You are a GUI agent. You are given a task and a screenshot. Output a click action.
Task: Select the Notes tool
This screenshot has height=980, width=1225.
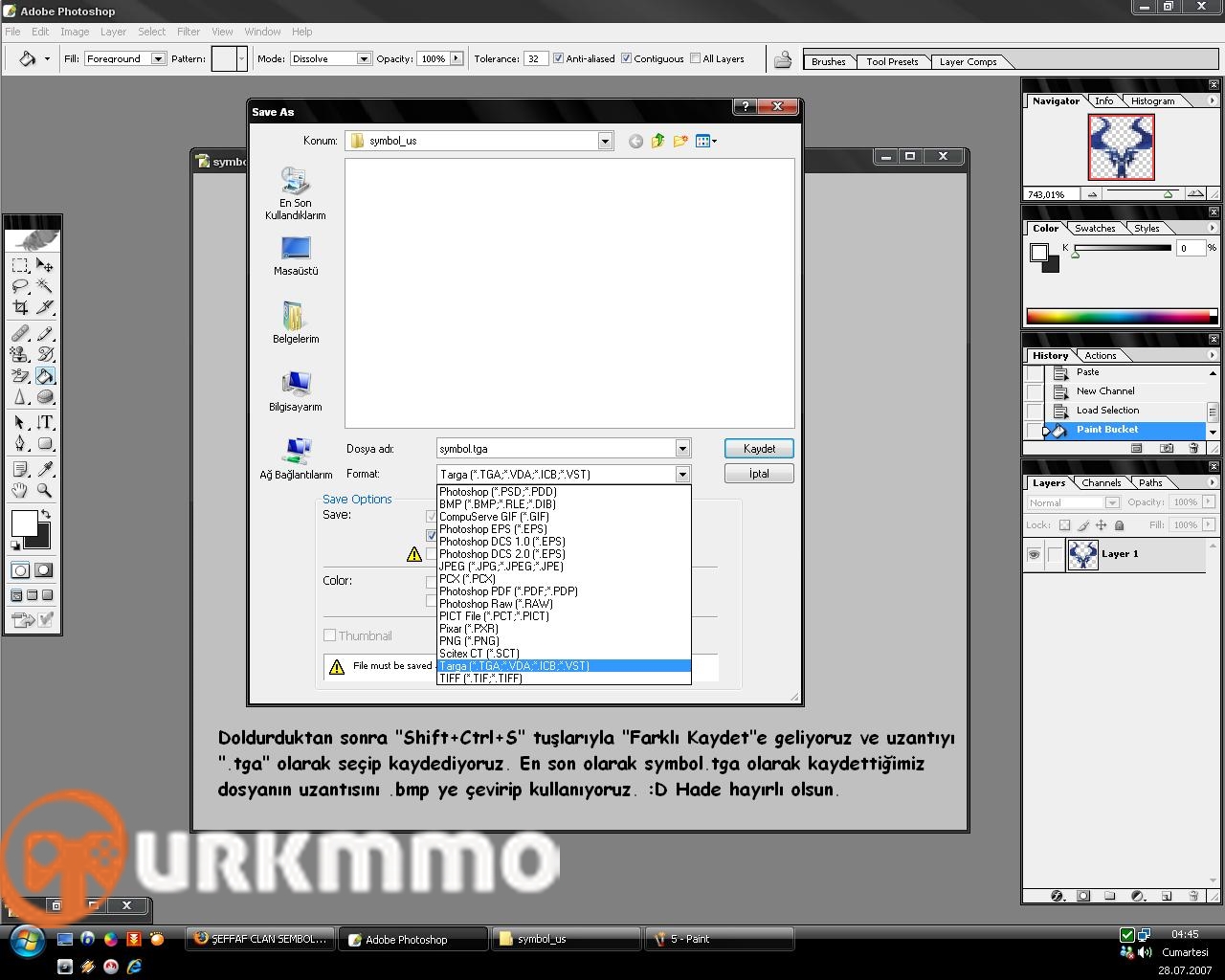[20, 469]
